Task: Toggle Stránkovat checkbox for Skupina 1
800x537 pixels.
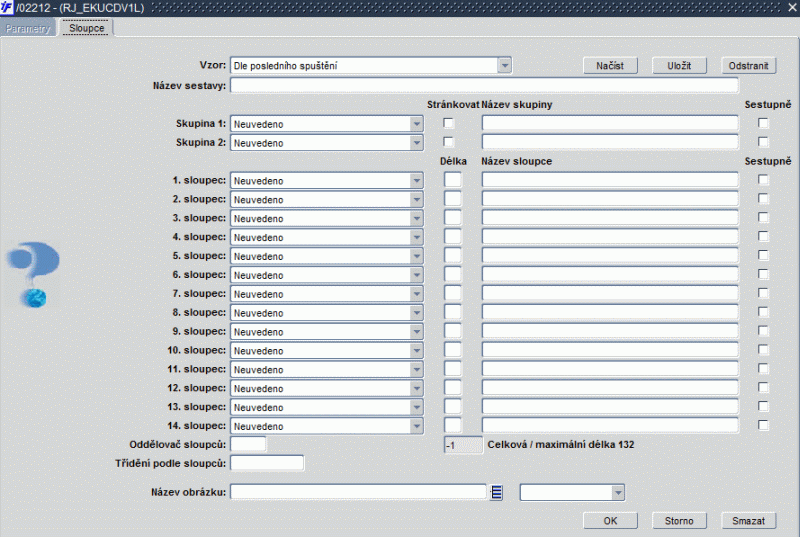Action: pyautogui.click(x=448, y=123)
